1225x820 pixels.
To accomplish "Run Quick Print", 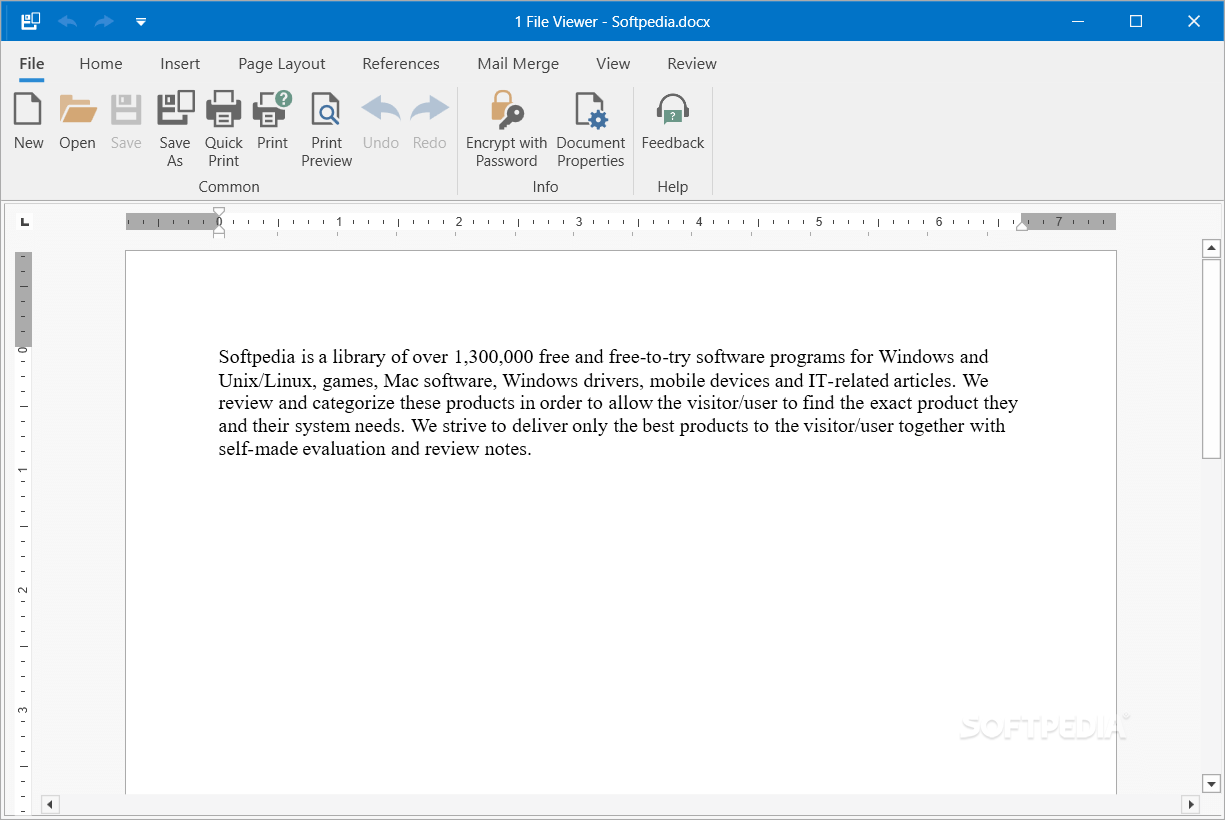I will coord(224,130).
